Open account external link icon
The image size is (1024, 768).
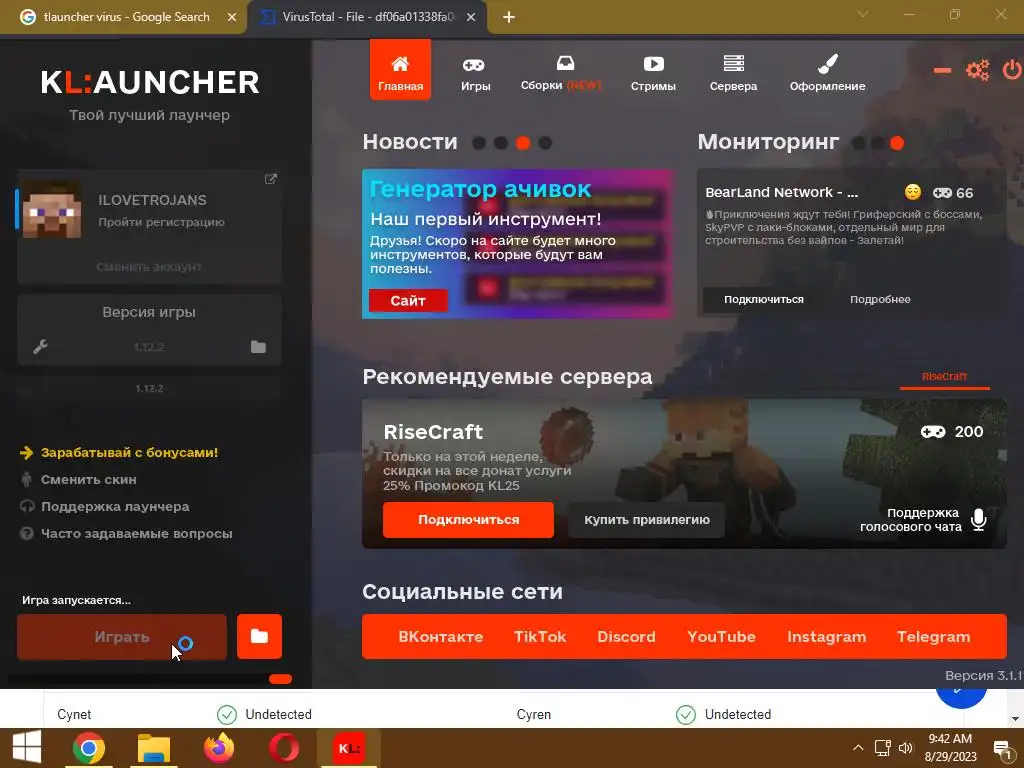click(x=270, y=179)
